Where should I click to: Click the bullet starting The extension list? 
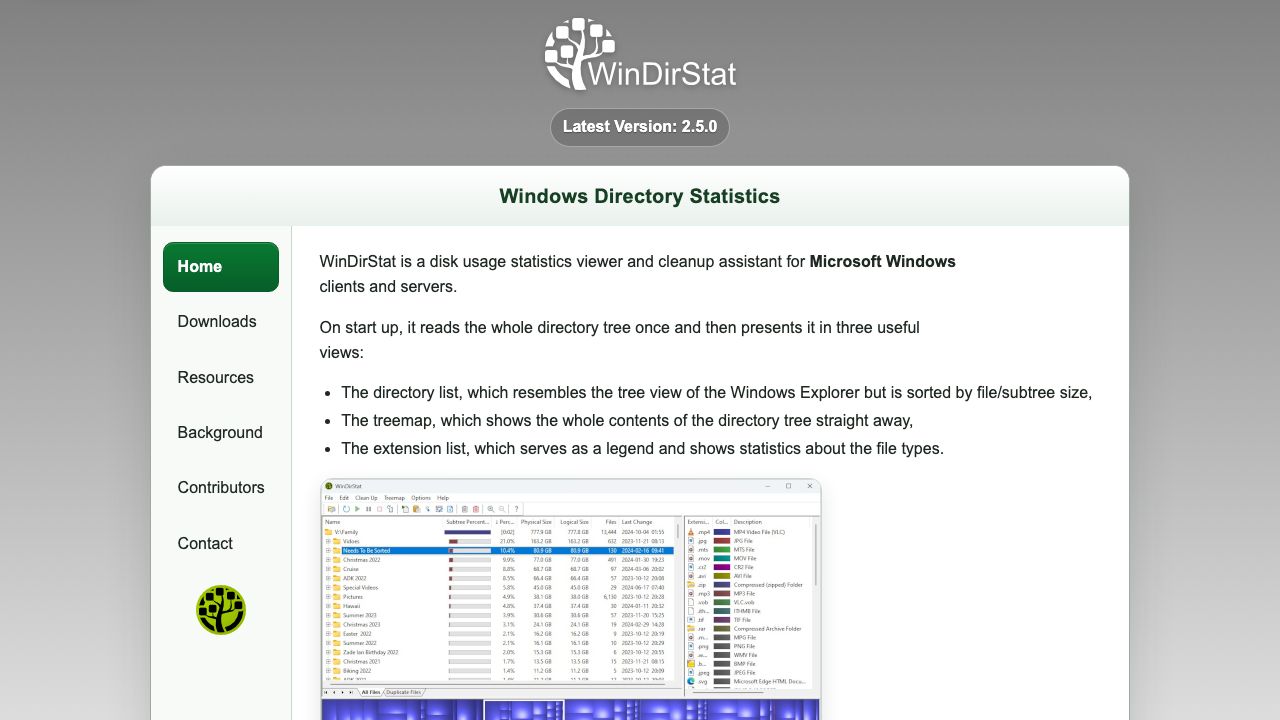click(x=642, y=448)
